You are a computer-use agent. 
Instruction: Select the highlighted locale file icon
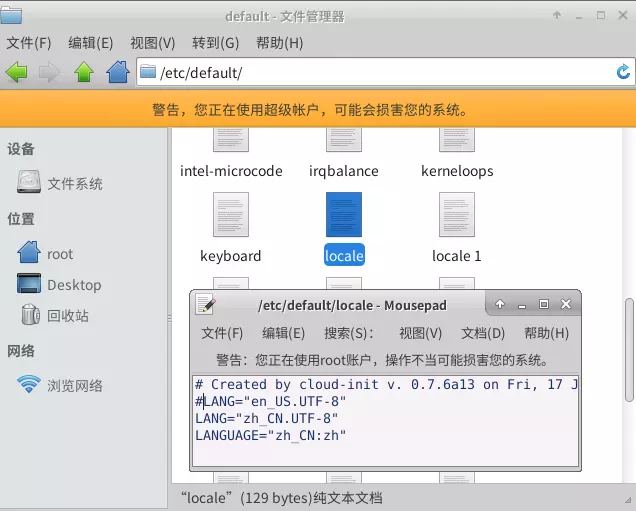point(344,215)
